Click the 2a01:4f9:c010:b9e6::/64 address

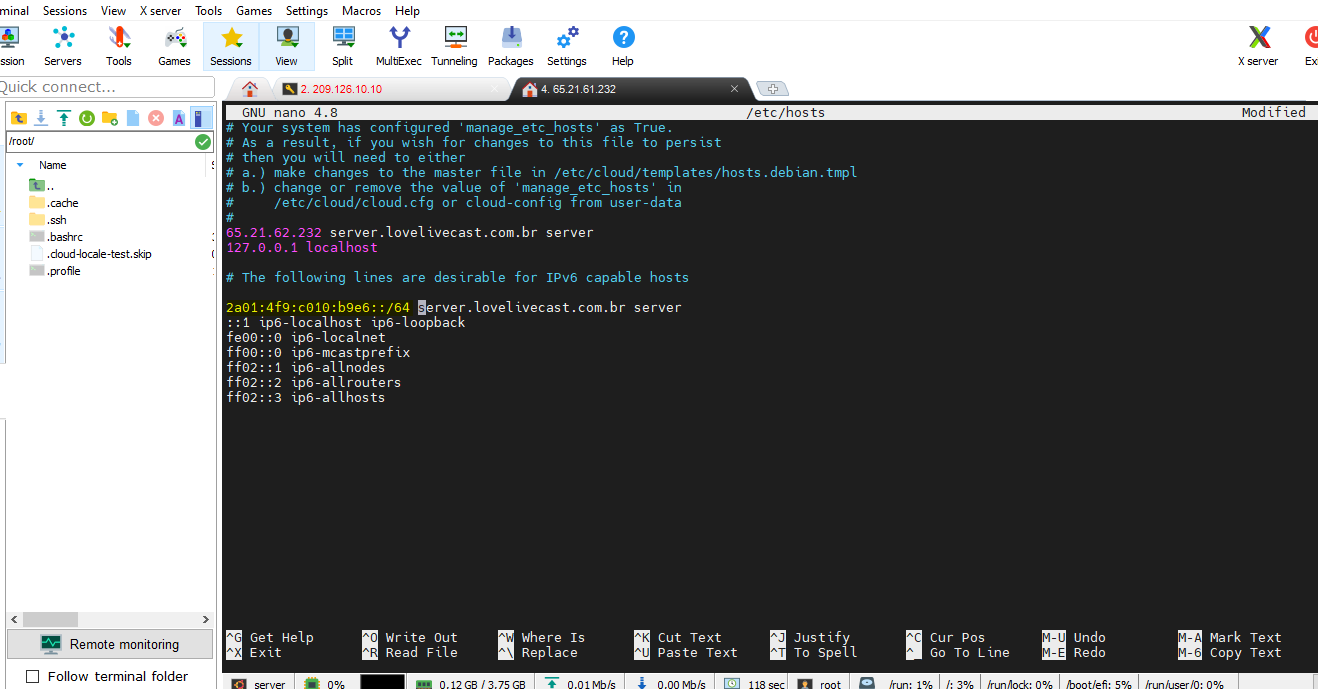pos(318,307)
